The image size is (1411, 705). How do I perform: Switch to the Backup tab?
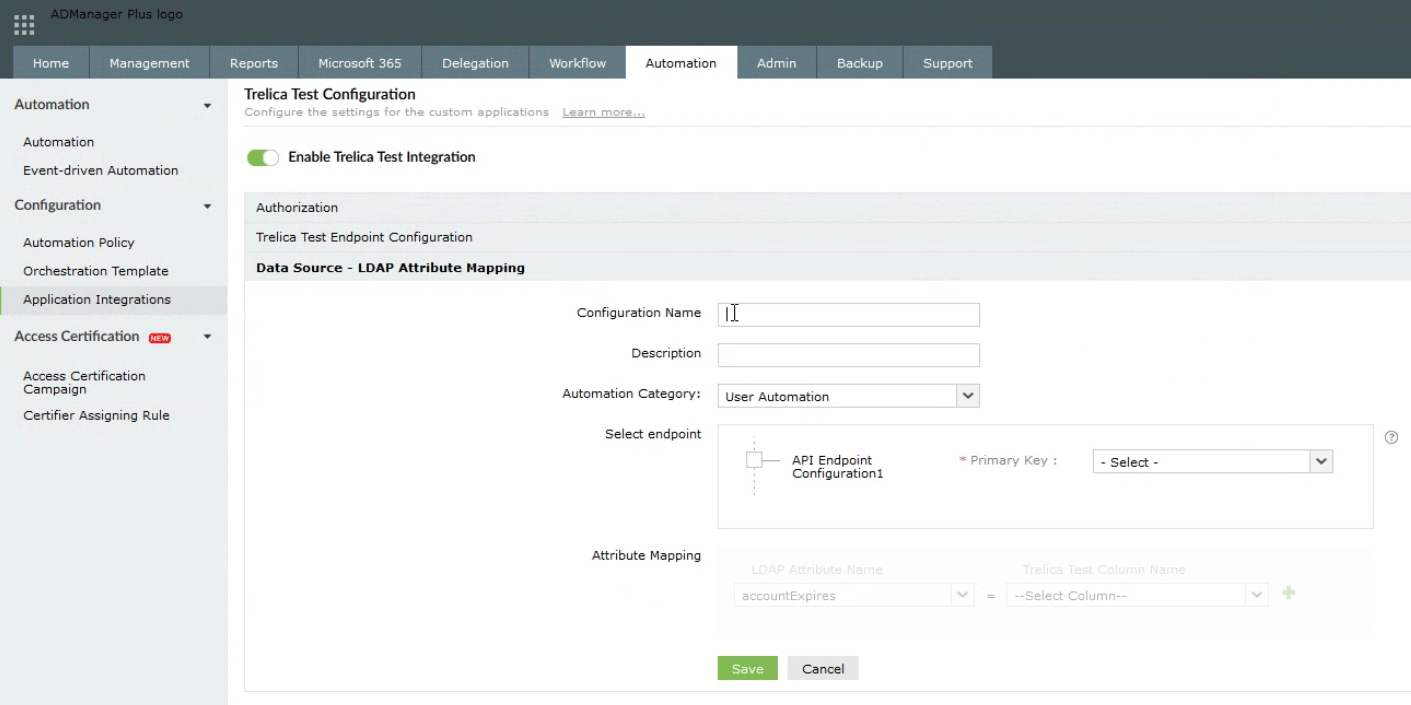tap(860, 63)
